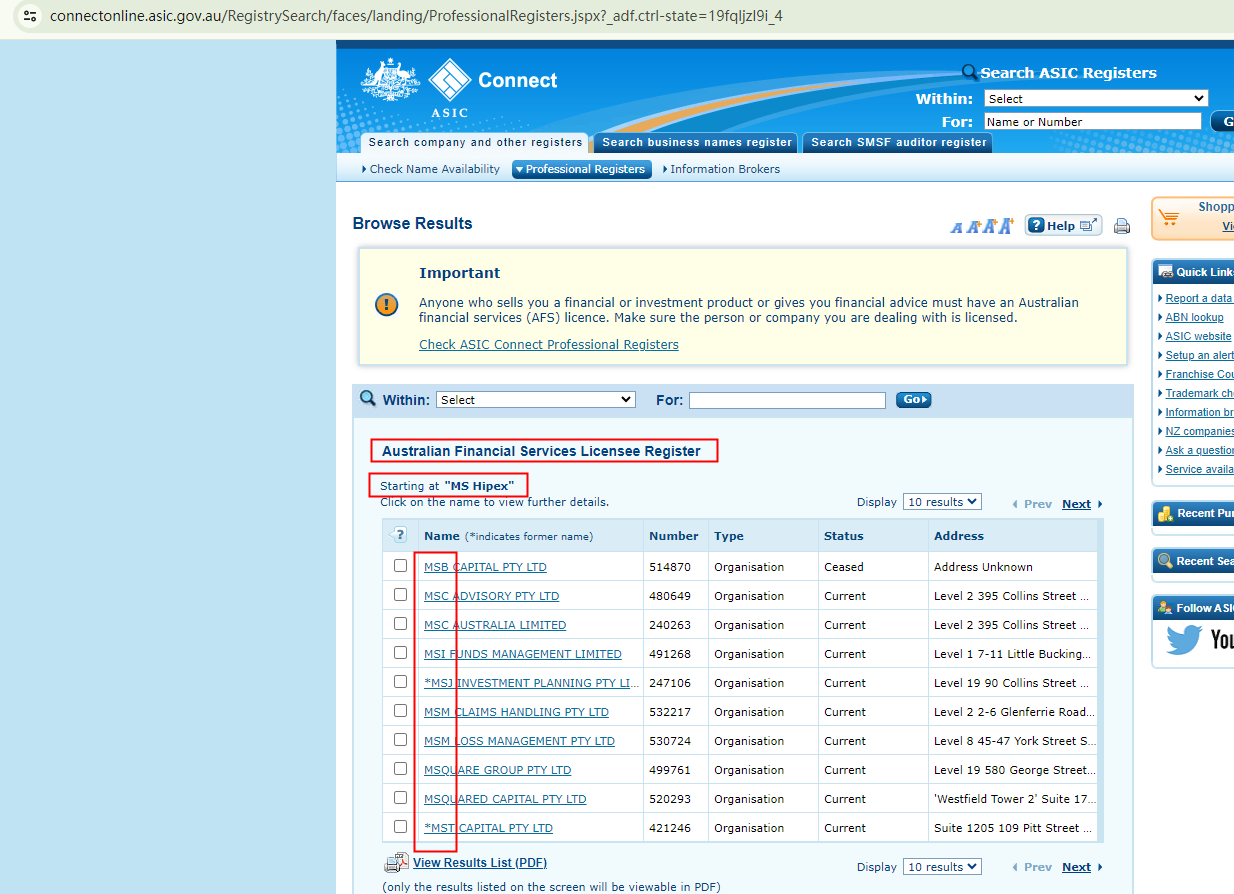Click the Recent Purchases panel icon
Viewport: 1234px width, 894px height.
(1165, 513)
